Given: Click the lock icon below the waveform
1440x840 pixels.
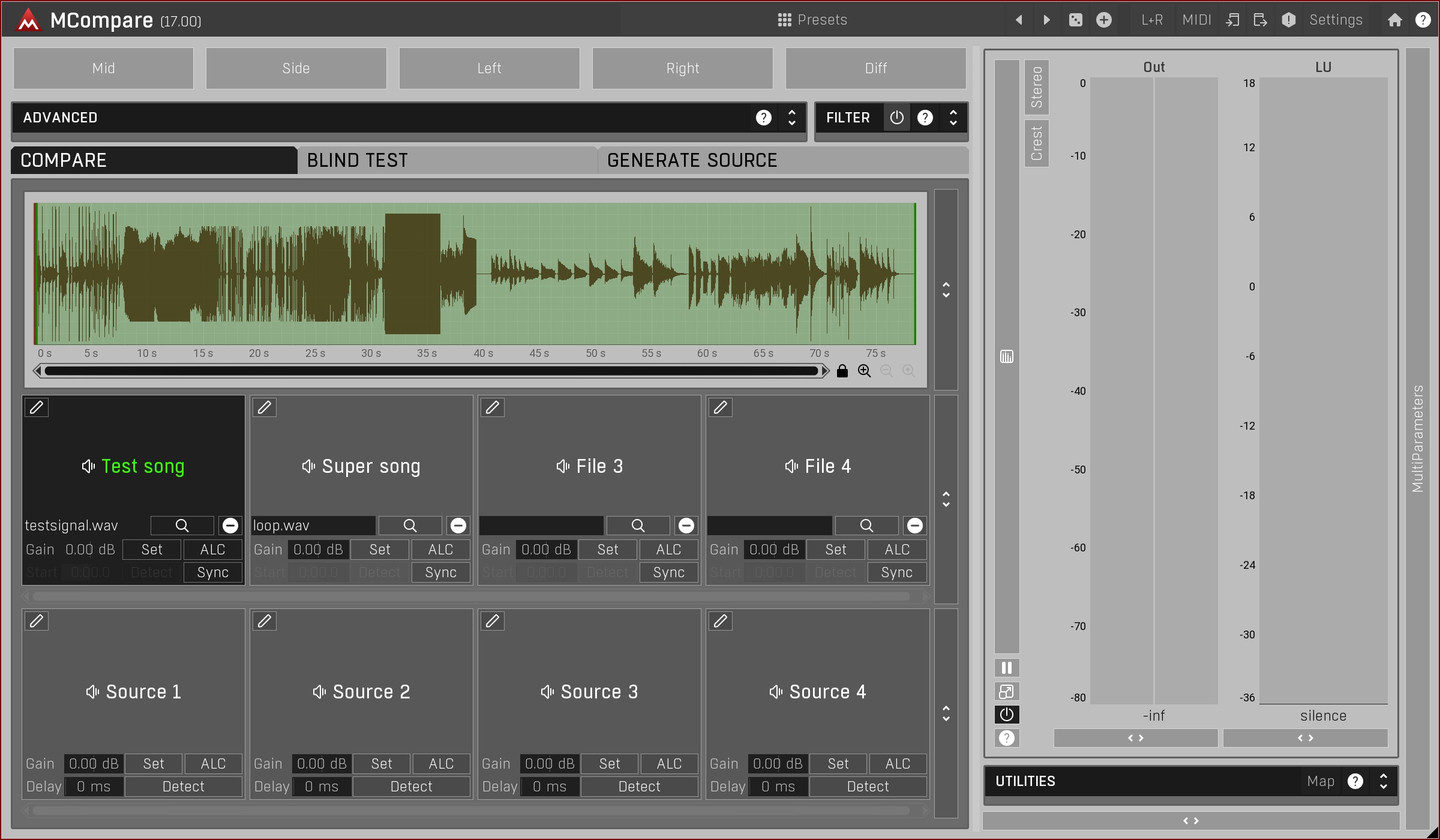Looking at the screenshot, I should (x=842, y=371).
